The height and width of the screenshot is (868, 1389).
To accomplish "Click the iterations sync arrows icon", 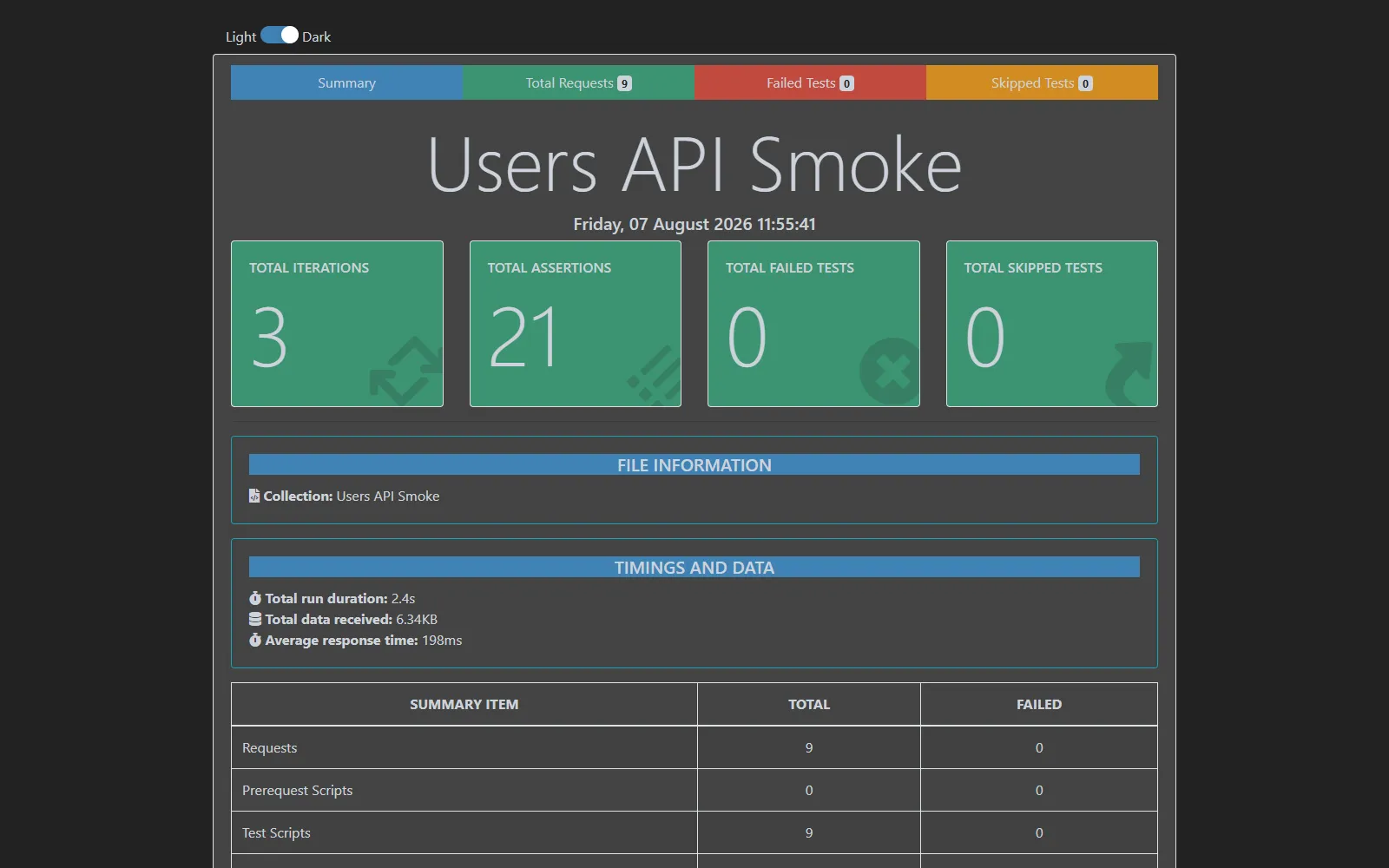I will (x=405, y=371).
